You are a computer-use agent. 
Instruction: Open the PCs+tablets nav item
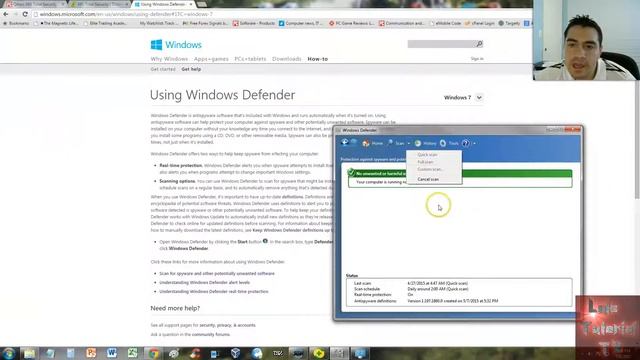[250, 59]
